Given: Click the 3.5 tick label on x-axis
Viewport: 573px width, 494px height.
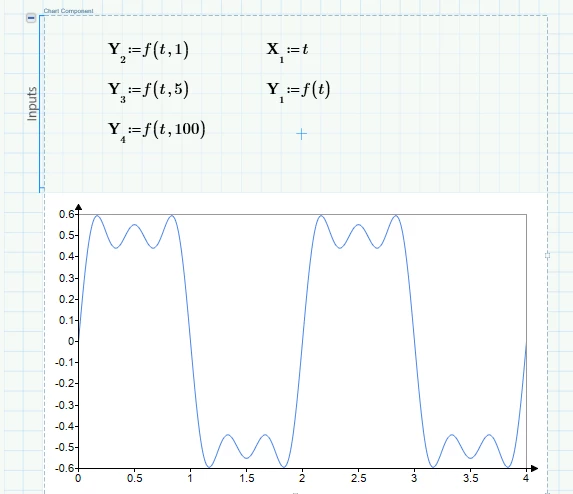Looking at the screenshot, I should point(470,478).
